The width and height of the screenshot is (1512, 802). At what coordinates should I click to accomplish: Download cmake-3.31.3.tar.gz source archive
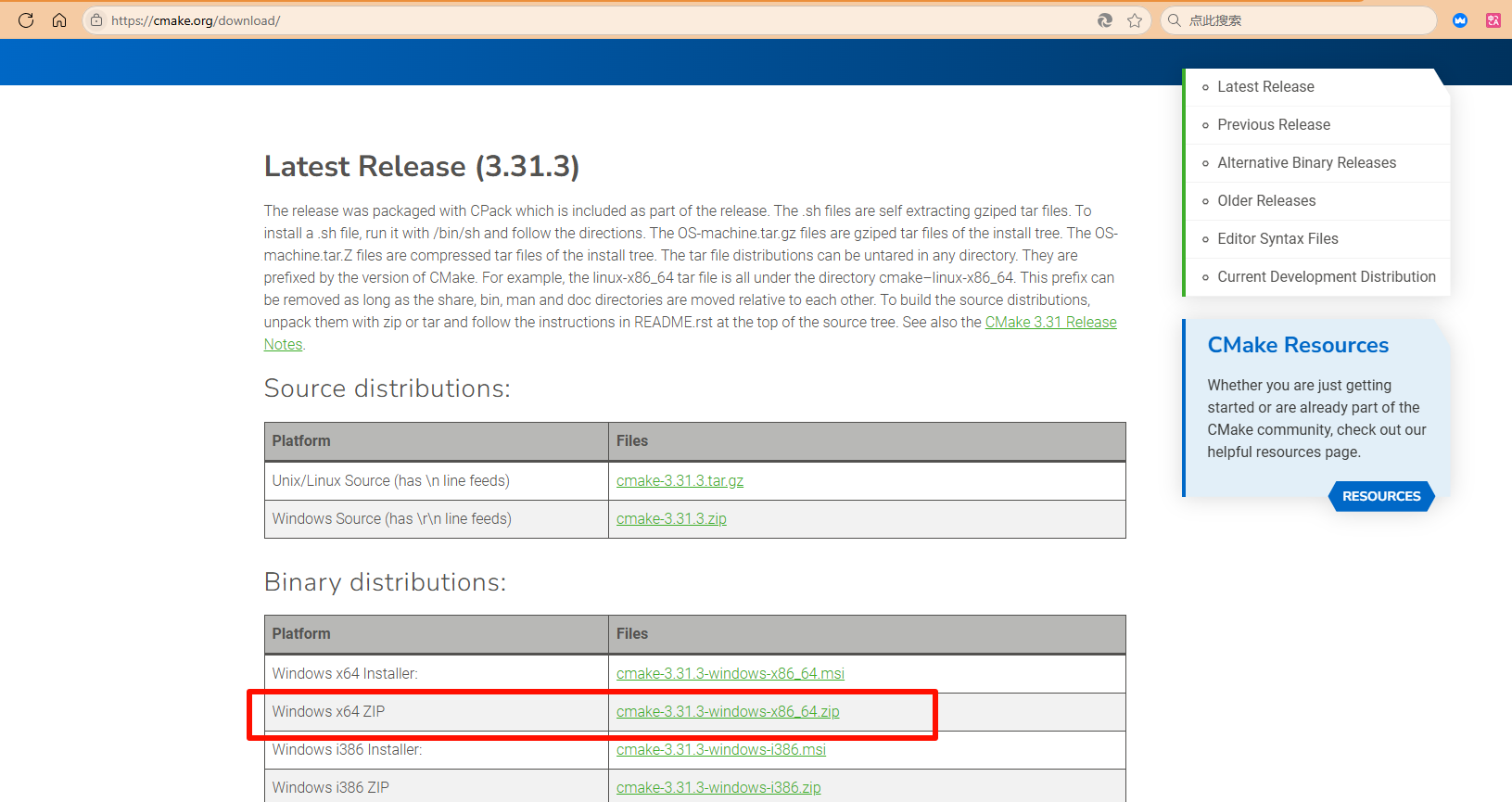(680, 481)
